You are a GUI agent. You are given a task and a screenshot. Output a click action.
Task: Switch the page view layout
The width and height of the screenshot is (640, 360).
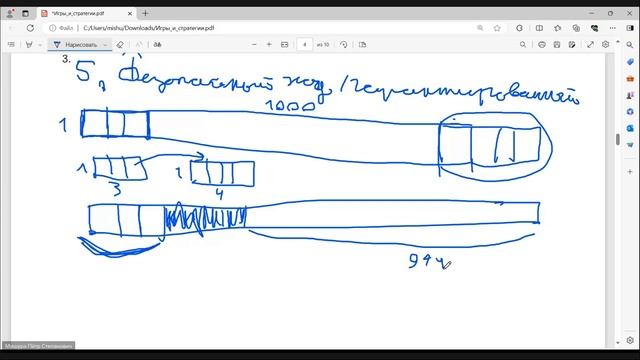362,44
